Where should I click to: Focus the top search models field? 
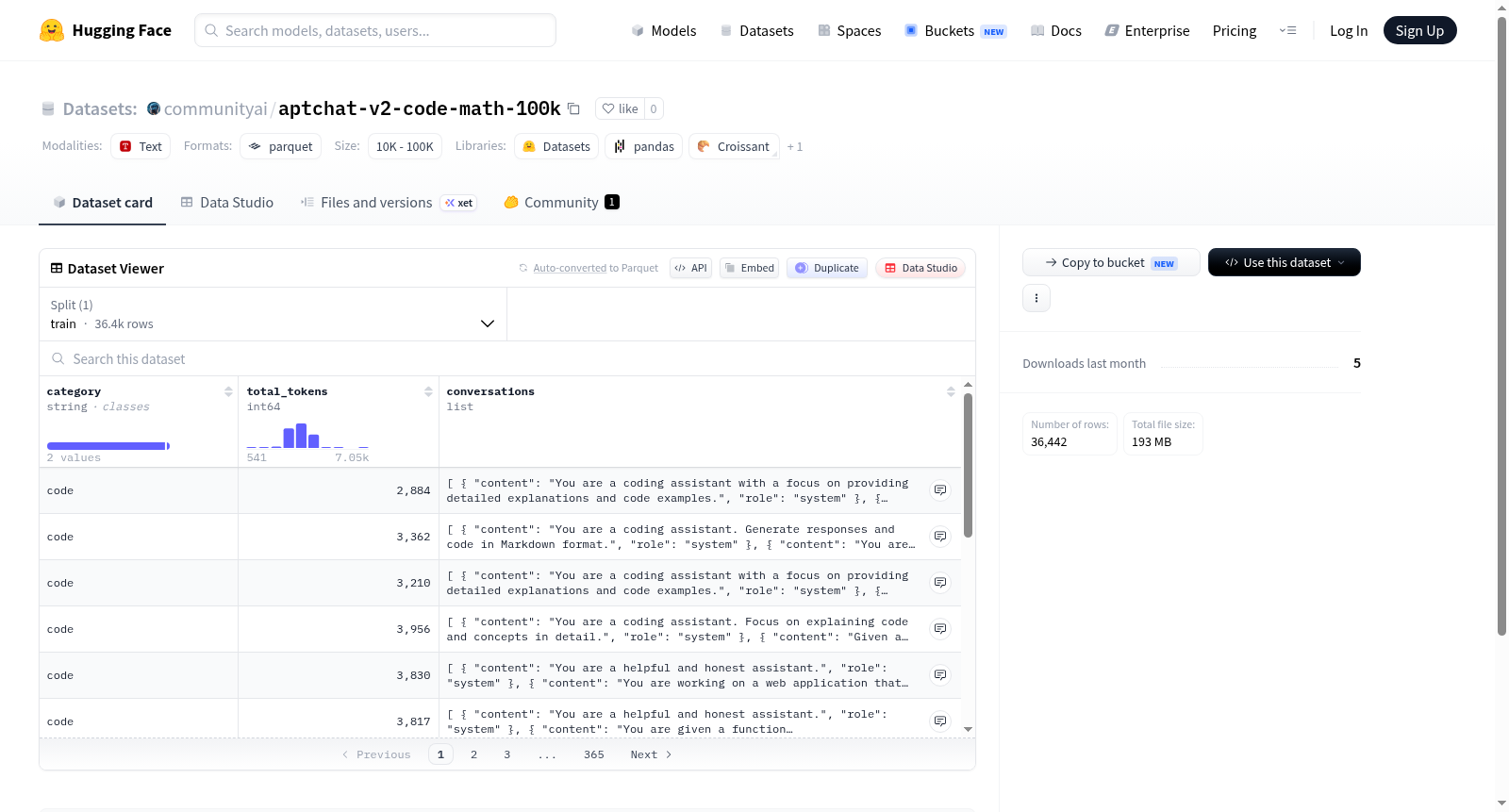coord(375,30)
